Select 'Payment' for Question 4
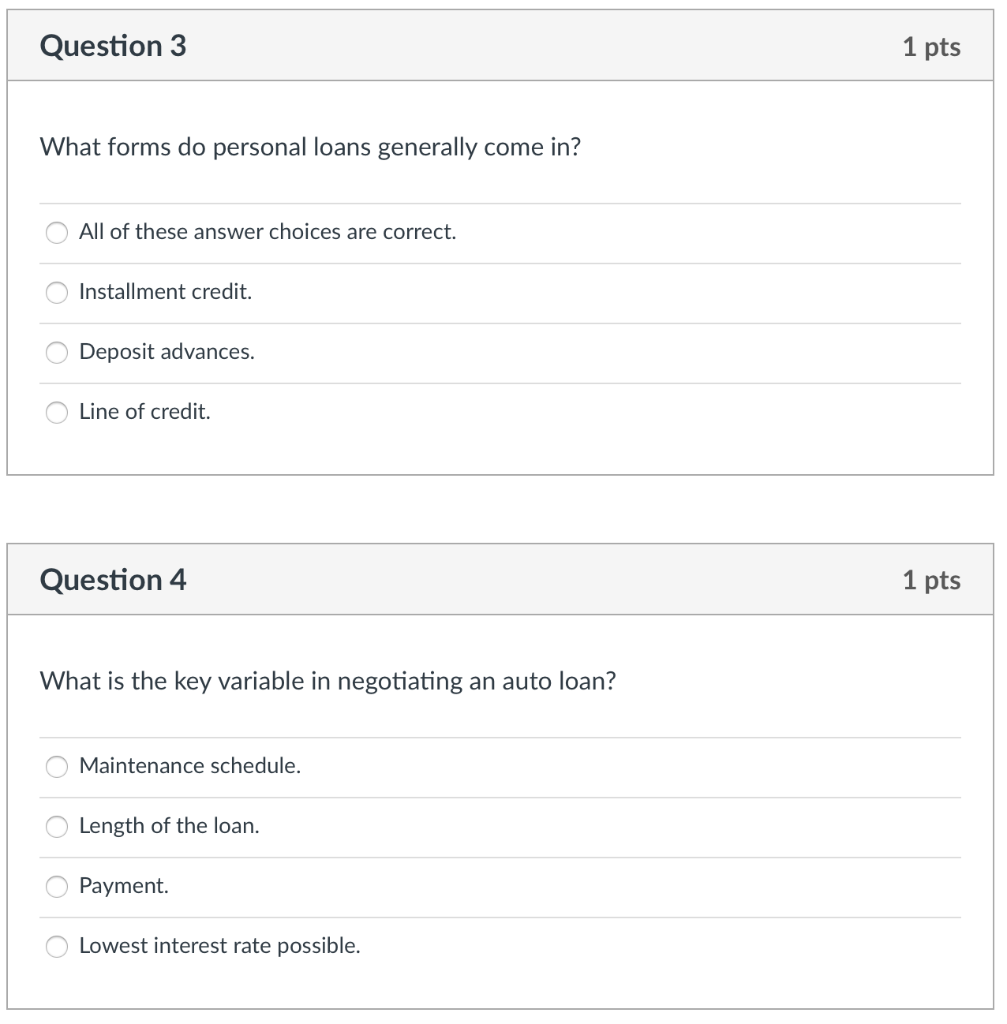The image size is (1007, 1024). (56, 886)
